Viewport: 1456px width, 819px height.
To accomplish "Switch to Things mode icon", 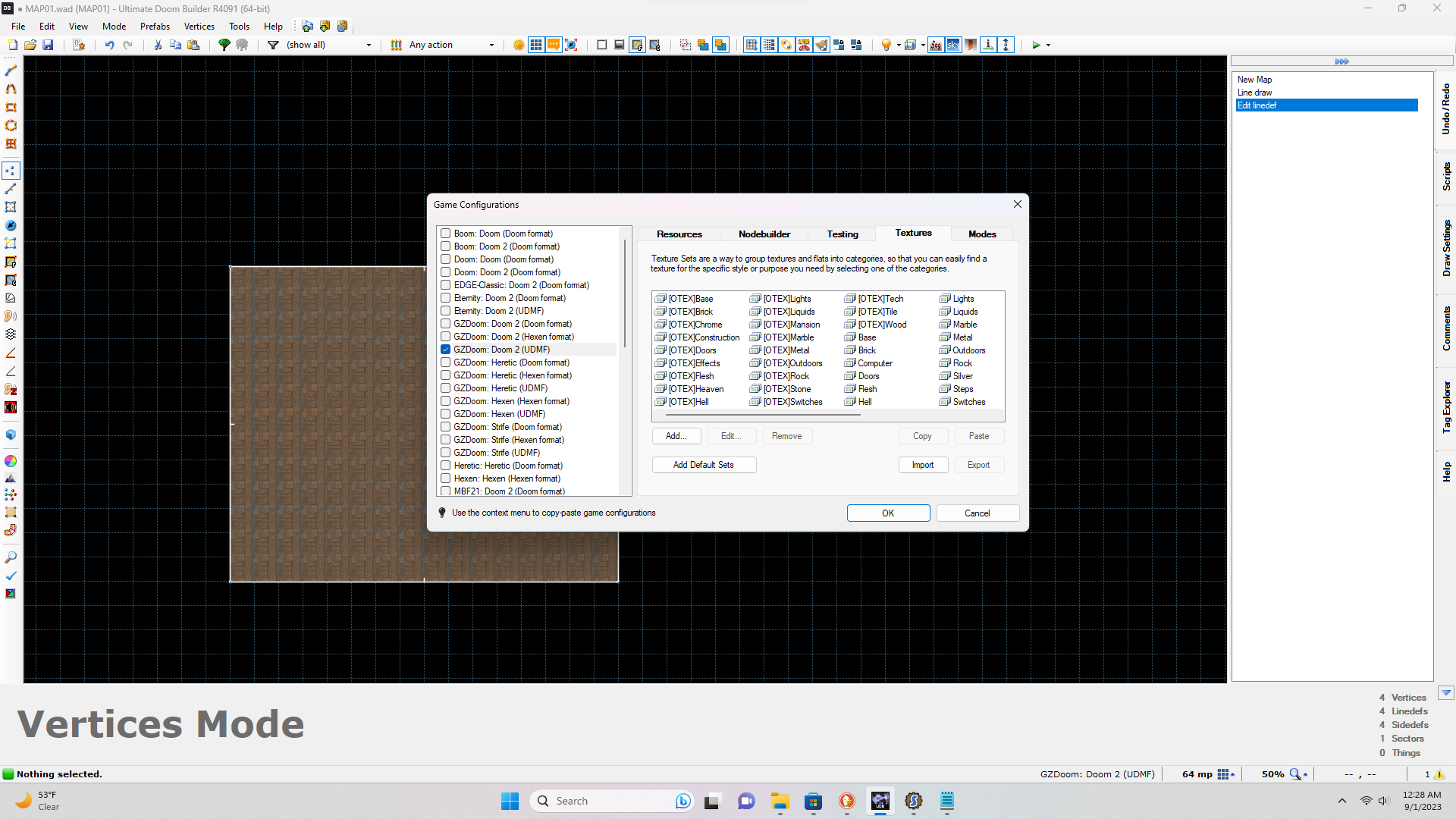I will tap(11, 225).
